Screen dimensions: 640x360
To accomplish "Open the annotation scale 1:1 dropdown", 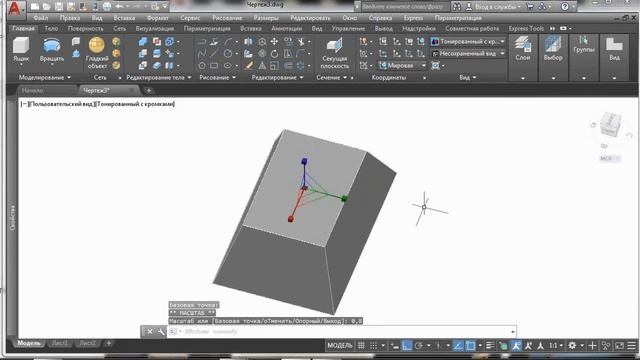I will 556,346.
